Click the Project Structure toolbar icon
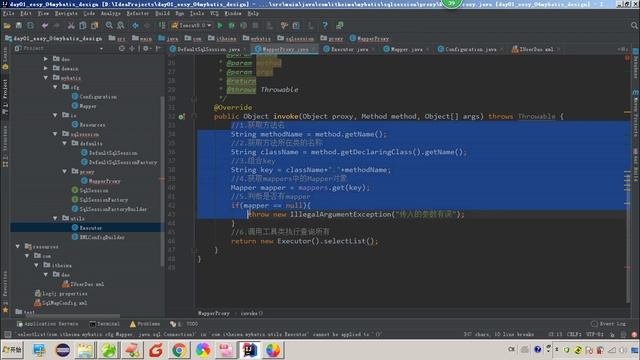 coord(296,26)
